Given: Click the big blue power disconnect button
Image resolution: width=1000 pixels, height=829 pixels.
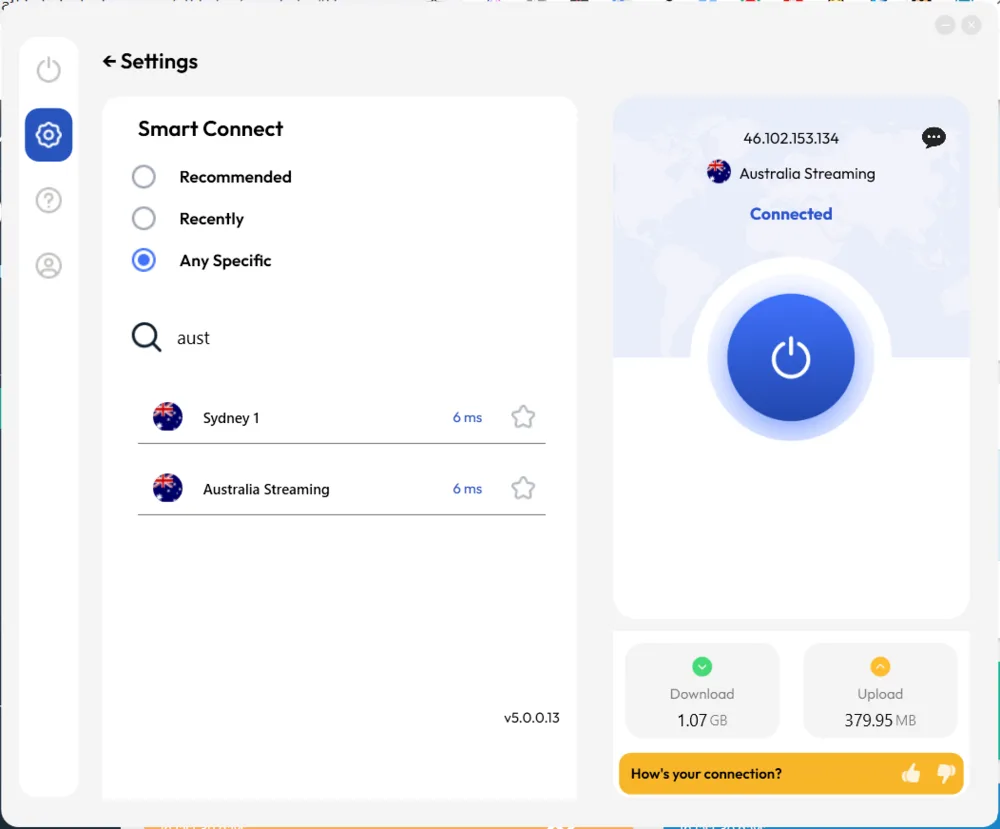Looking at the screenshot, I should coord(791,357).
